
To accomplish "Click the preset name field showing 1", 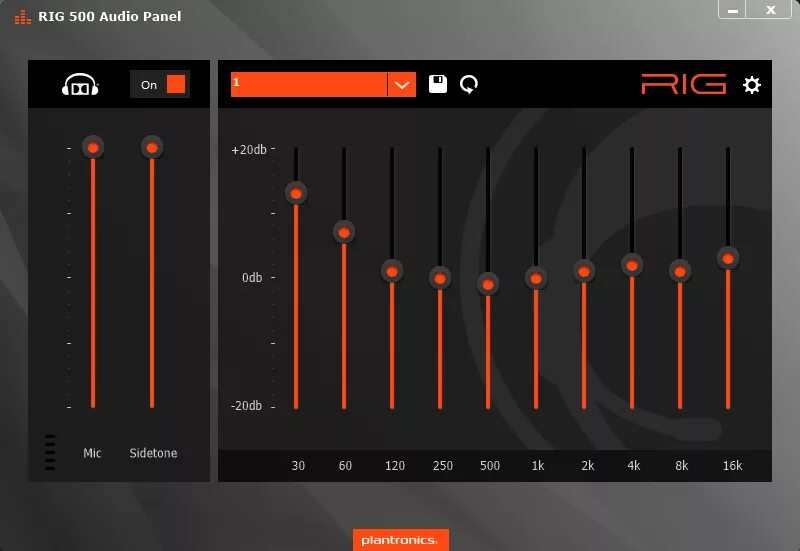I will tap(309, 85).
